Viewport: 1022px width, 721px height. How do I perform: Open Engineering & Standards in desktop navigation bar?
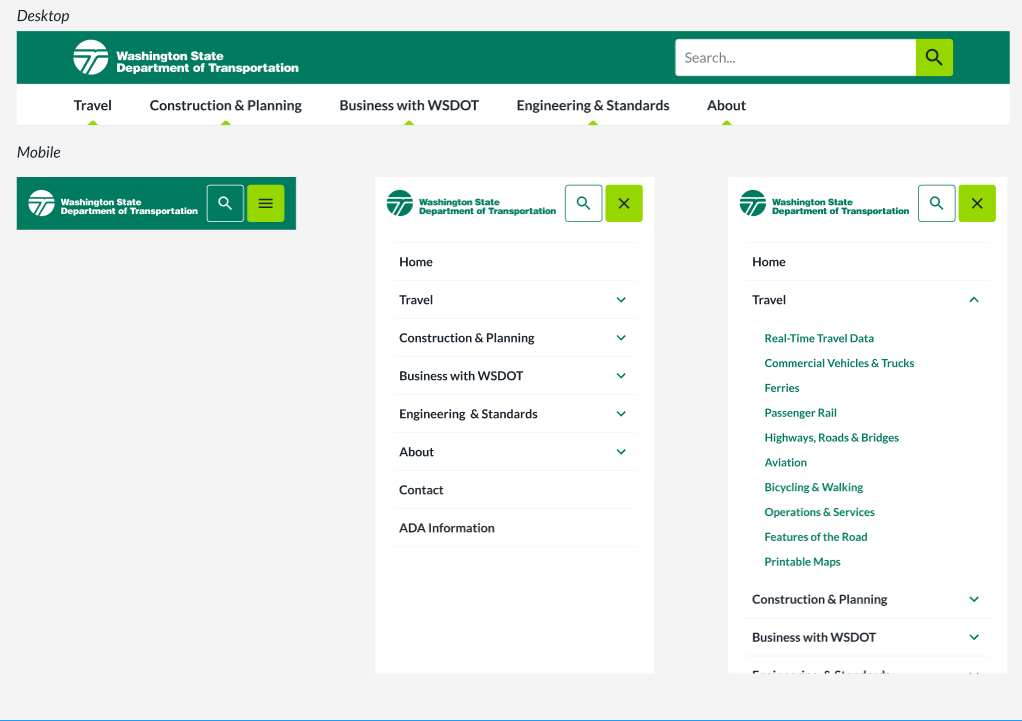pos(592,106)
